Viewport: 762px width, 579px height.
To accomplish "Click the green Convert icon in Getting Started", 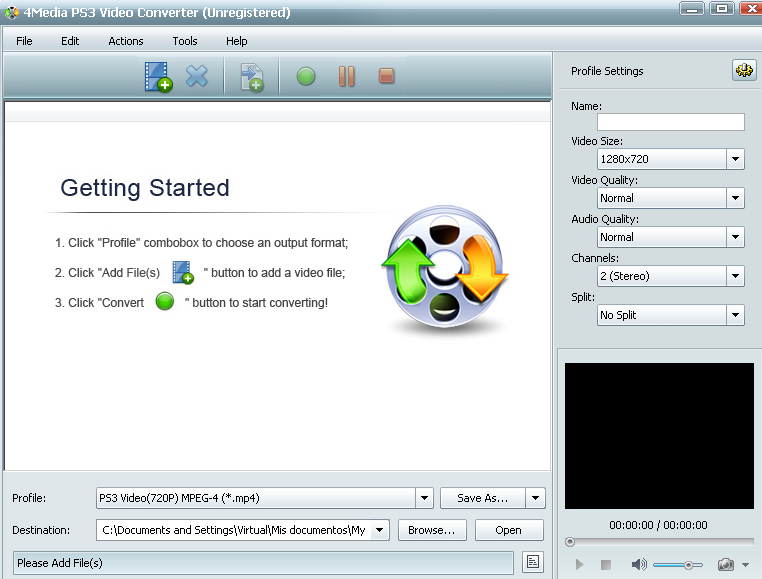I will 165,301.
